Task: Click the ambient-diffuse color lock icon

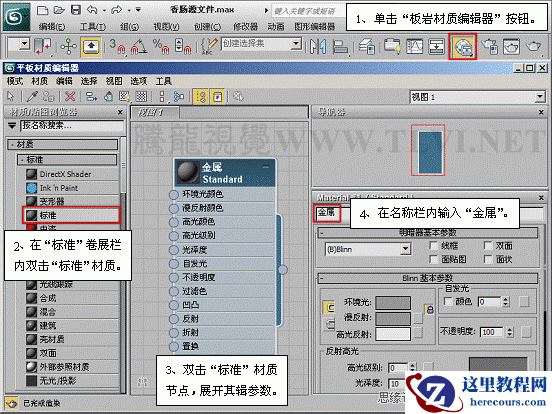Action: [x=430, y=309]
